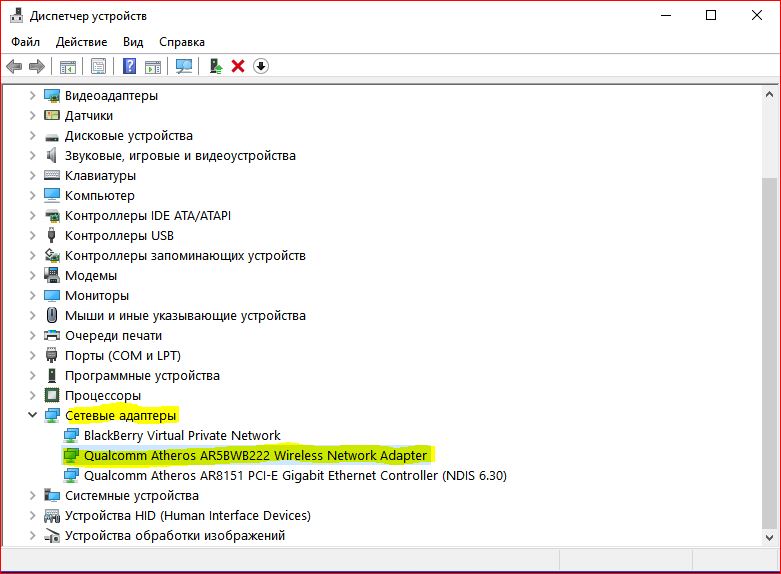This screenshot has width=781, height=574.
Task: Click the mouse icon for Мыши
Action: pos(51,315)
